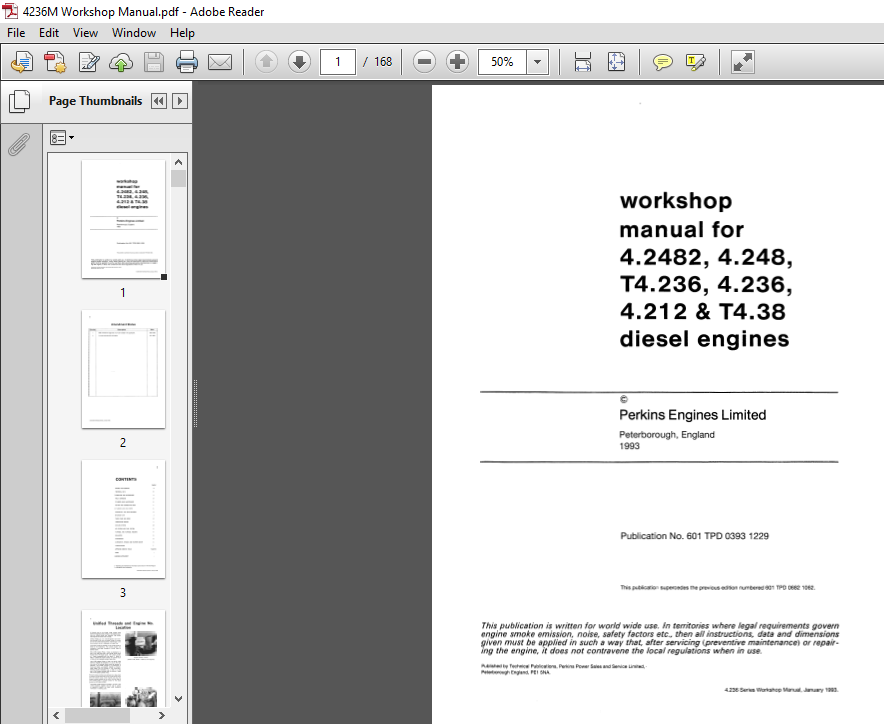Click the total pages '168' text
Image resolution: width=884 pixels, height=724 pixels.
point(383,62)
